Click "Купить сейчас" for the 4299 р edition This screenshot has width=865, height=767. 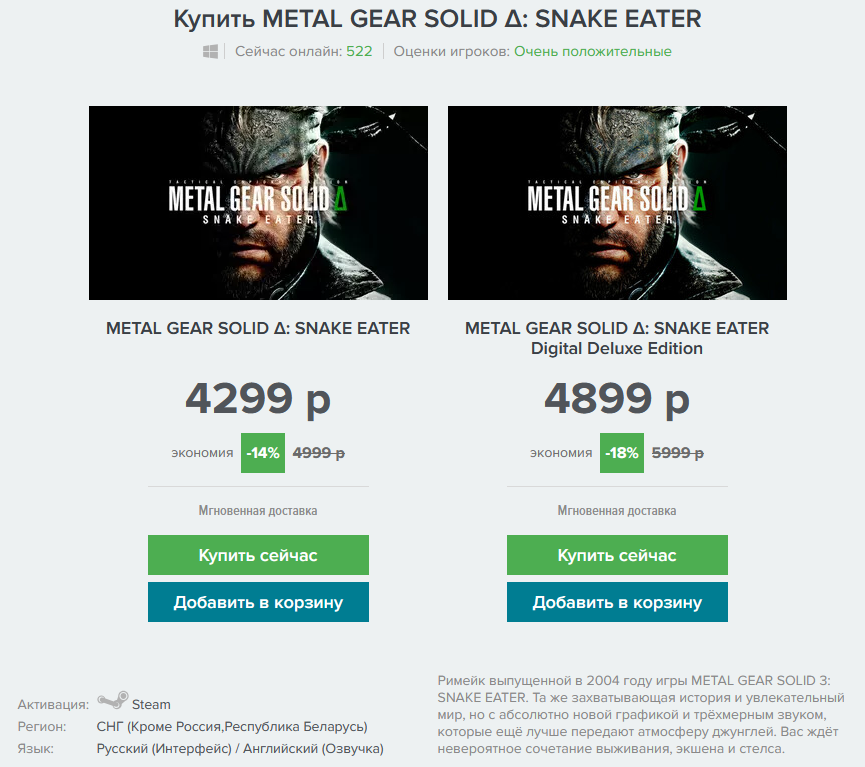[x=258, y=555]
